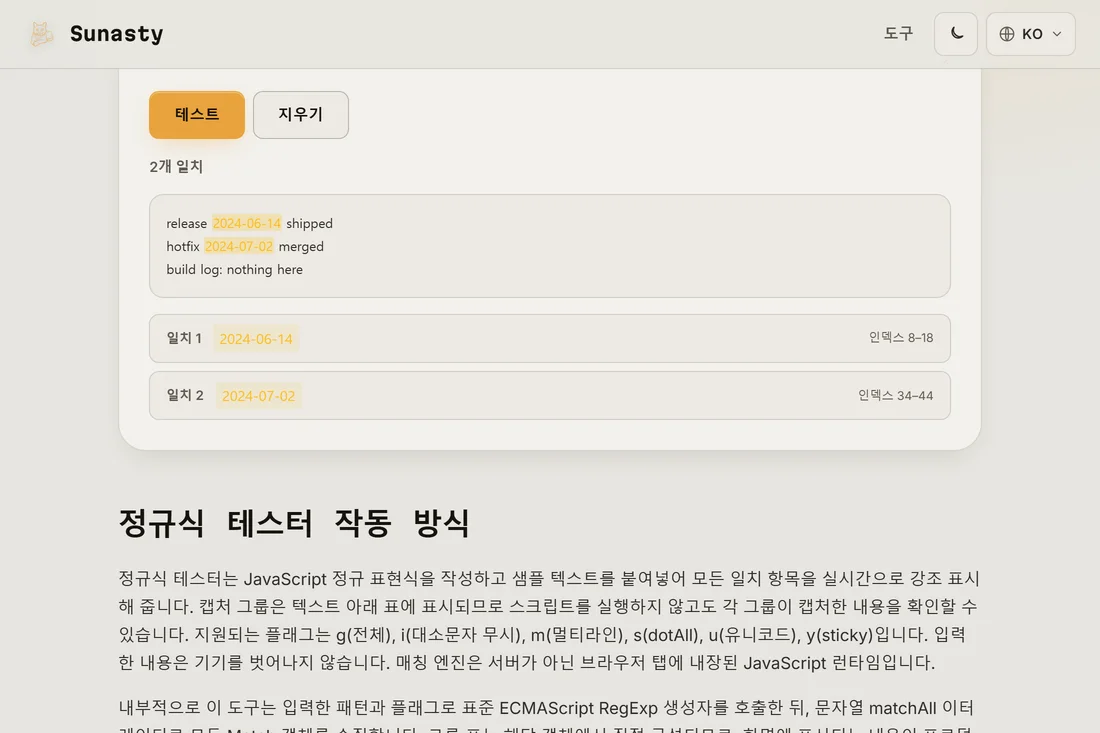The width and height of the screenshot is (1100, 733).
Task: Click the word 'hotfix' in sample text
Action: click(x=183, y=246)
